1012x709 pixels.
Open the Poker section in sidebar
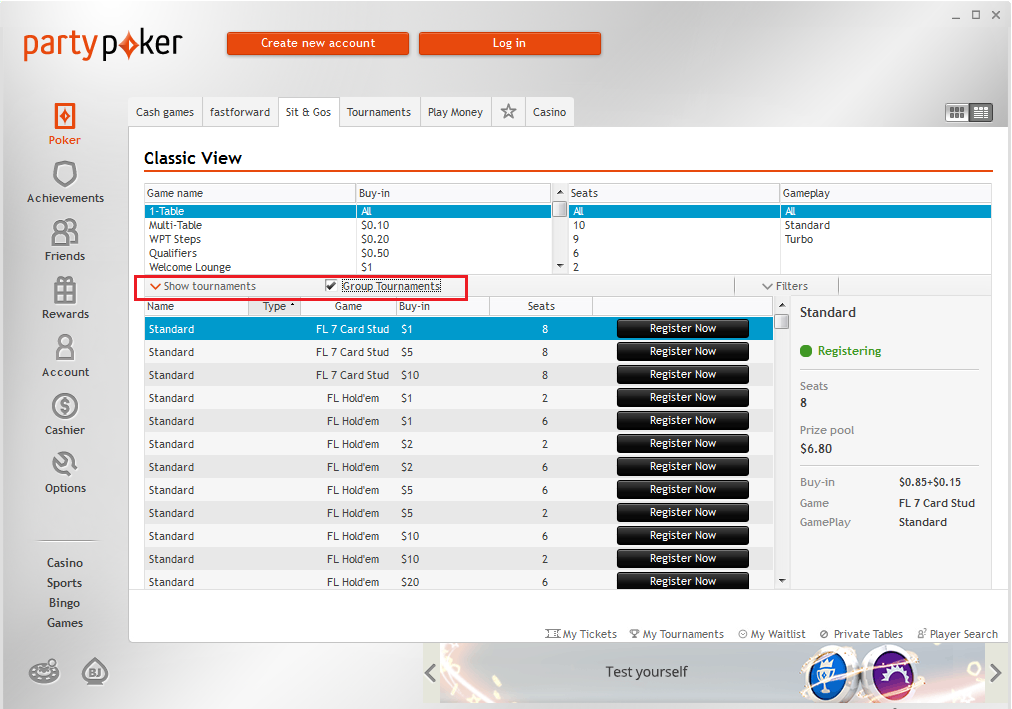point(65,124)
